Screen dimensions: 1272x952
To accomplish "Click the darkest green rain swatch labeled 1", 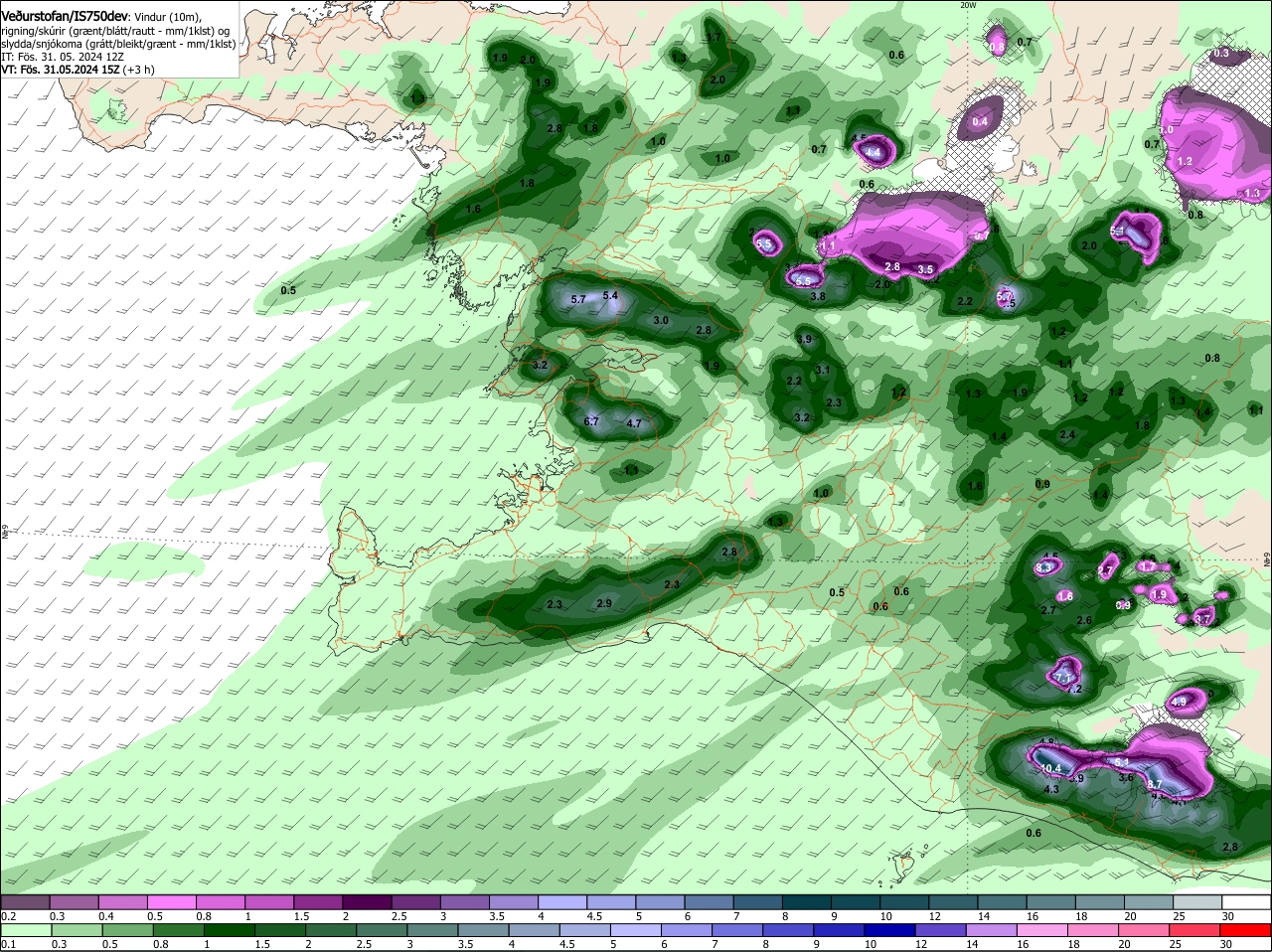I will click(x=229, y=929).
